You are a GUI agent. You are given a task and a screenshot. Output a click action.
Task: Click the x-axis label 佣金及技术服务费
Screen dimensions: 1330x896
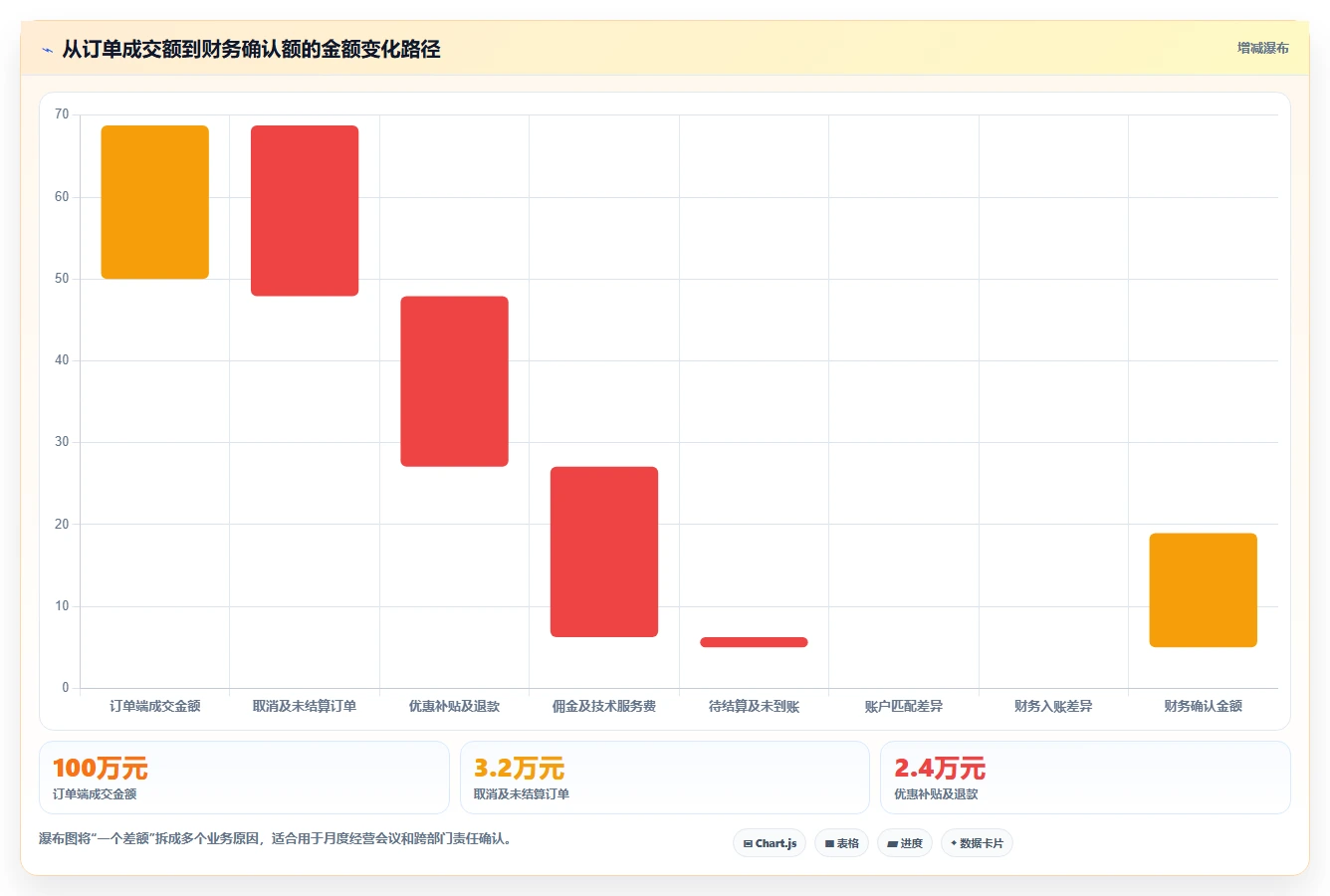(x=604, y=706)
